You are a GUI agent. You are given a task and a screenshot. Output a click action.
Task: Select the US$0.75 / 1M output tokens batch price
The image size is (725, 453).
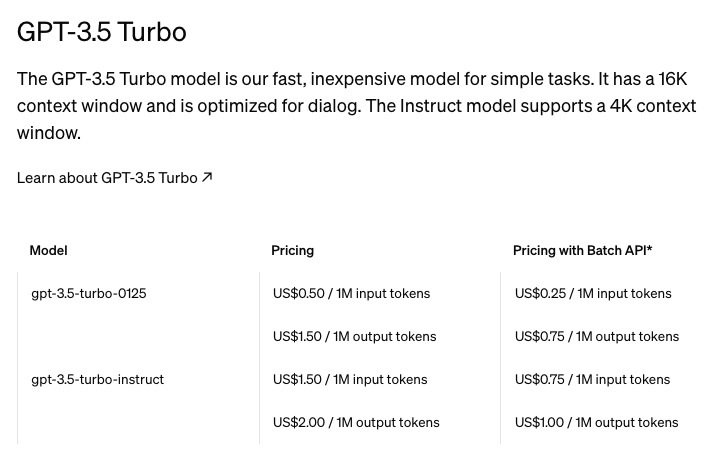(x=597, y=336)
